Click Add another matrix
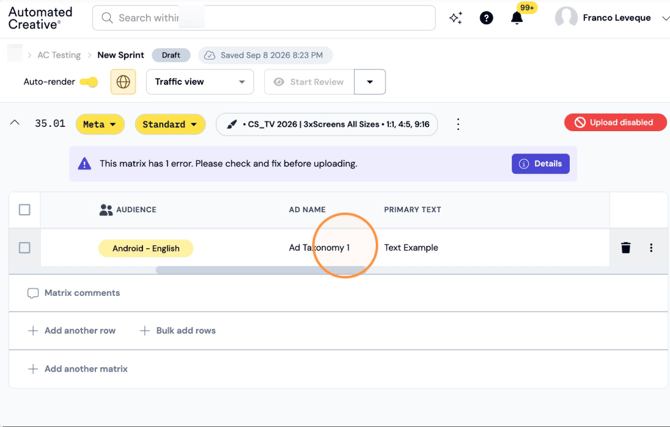Screen dimensions: 670x427 pyautogui.click(x=78, y=369)
